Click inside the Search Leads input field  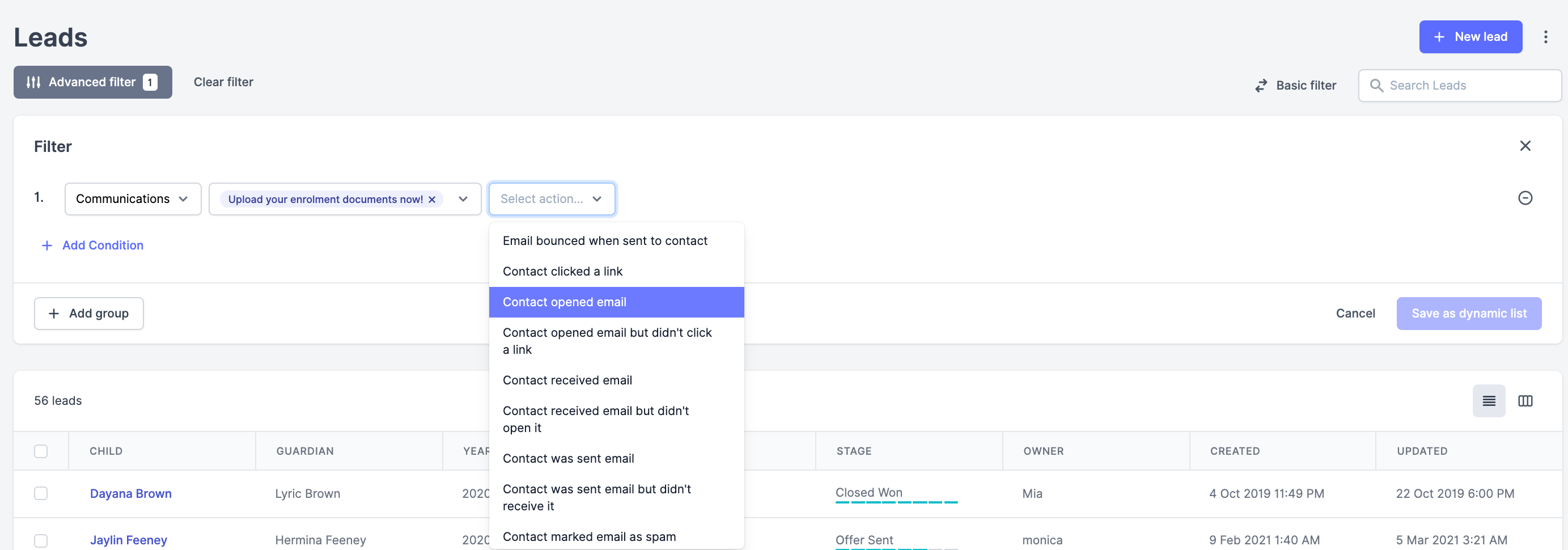click(x=1461, y=85)
